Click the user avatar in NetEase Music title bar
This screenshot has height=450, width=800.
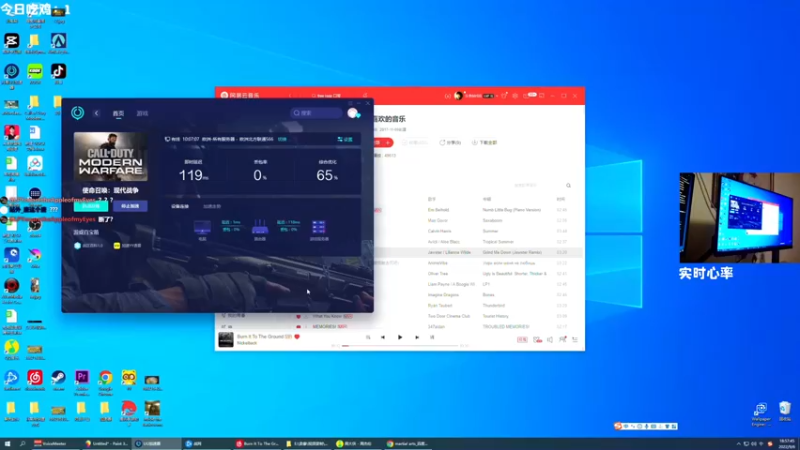[458, 95]
